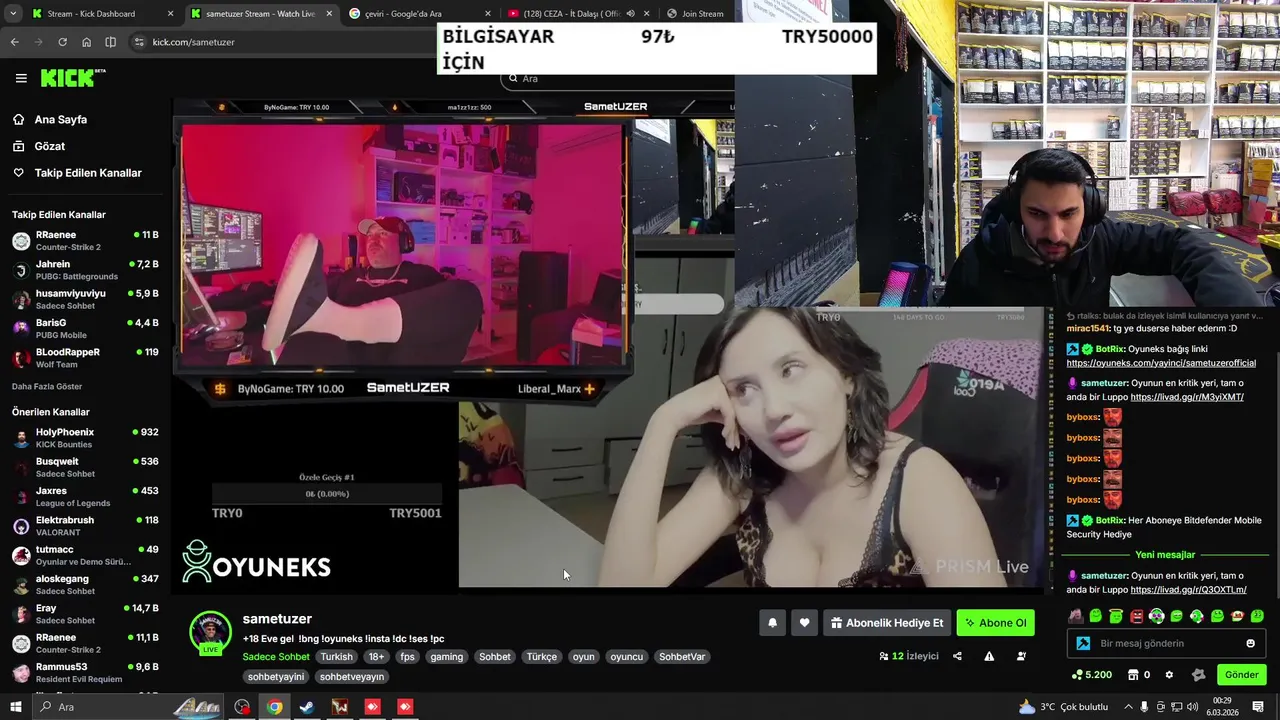The width and height of the screenshot is (1280, 720).
Task: Open the channel points 5.200 balance
Action: (1091, 675)
